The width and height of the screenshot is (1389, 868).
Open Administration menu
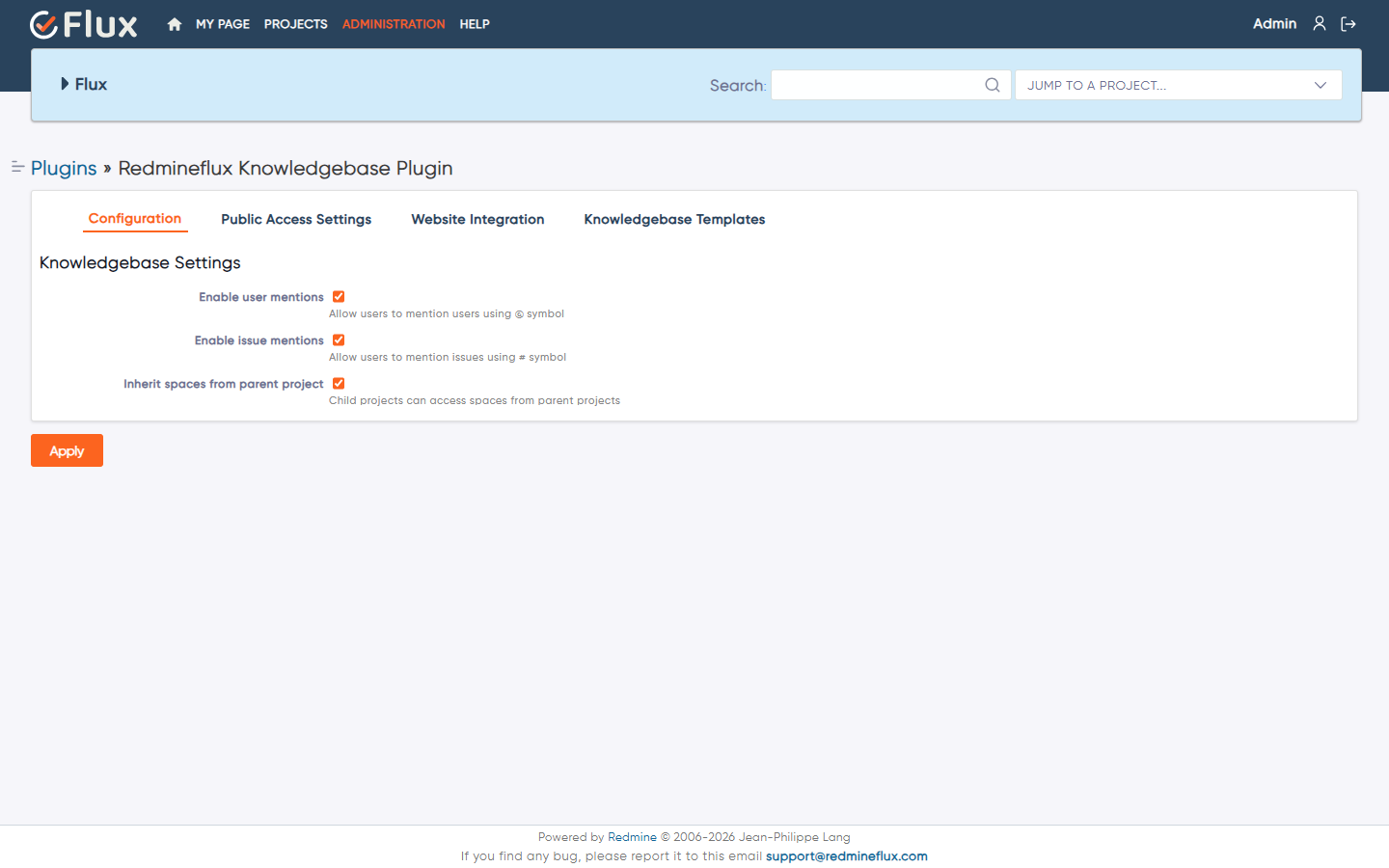394,24
